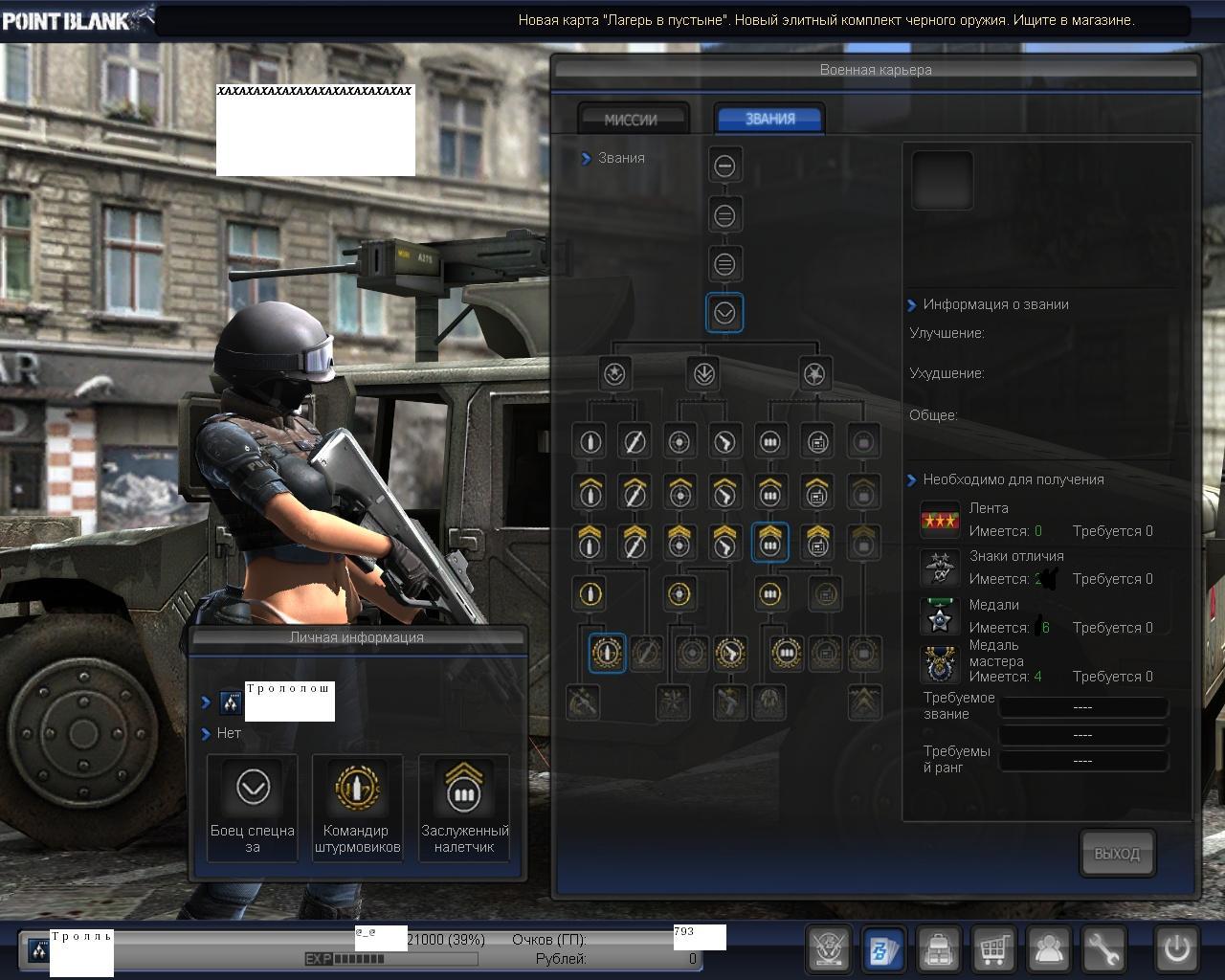The image size is (1225, 980).
Task: Click the Личная информация panel title
Action: pos(357,637)
